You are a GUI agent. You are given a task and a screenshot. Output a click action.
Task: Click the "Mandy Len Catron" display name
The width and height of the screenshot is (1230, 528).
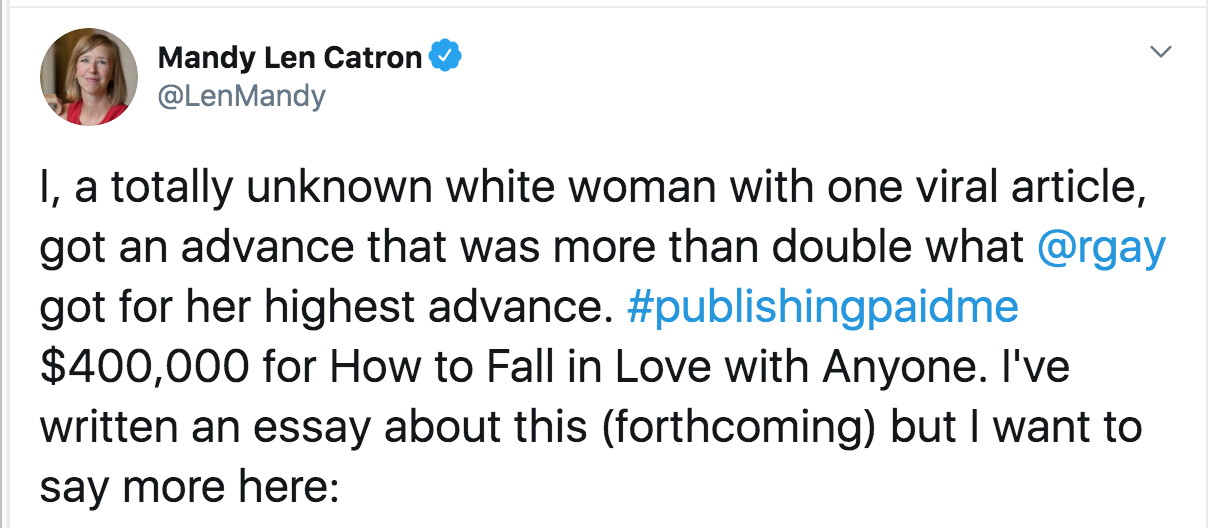click(x=290, y=58)
